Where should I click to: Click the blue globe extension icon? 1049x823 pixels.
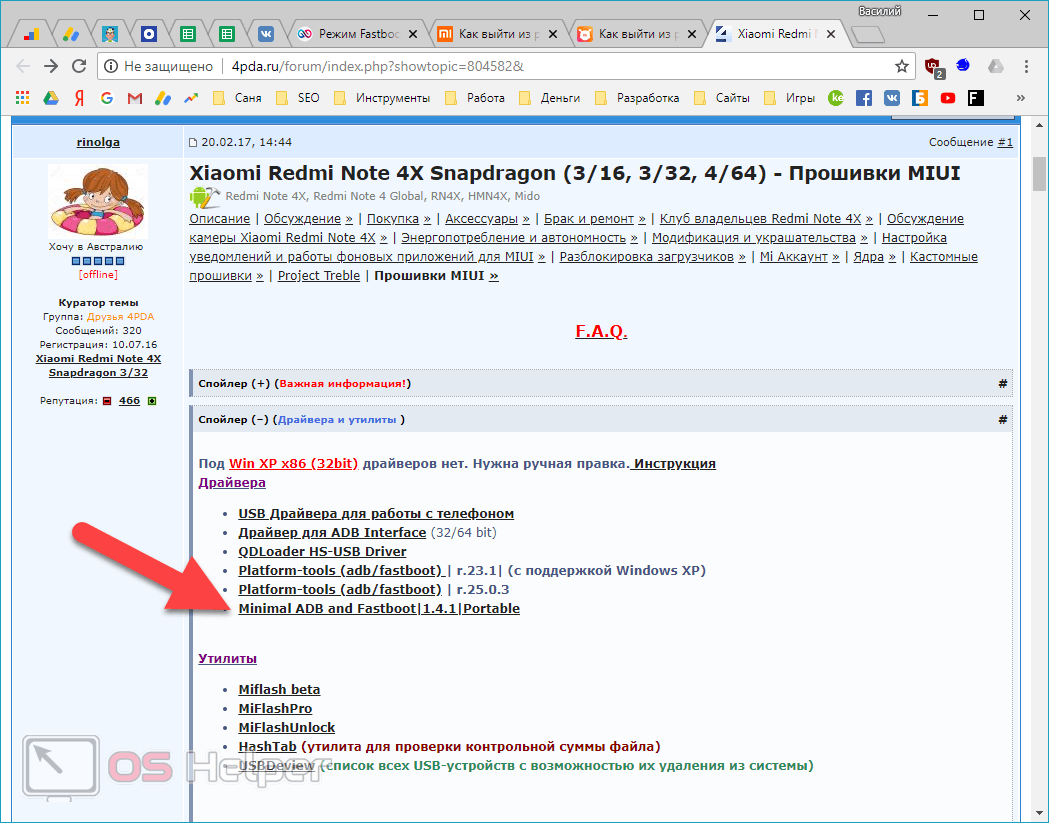click(963, 66)
